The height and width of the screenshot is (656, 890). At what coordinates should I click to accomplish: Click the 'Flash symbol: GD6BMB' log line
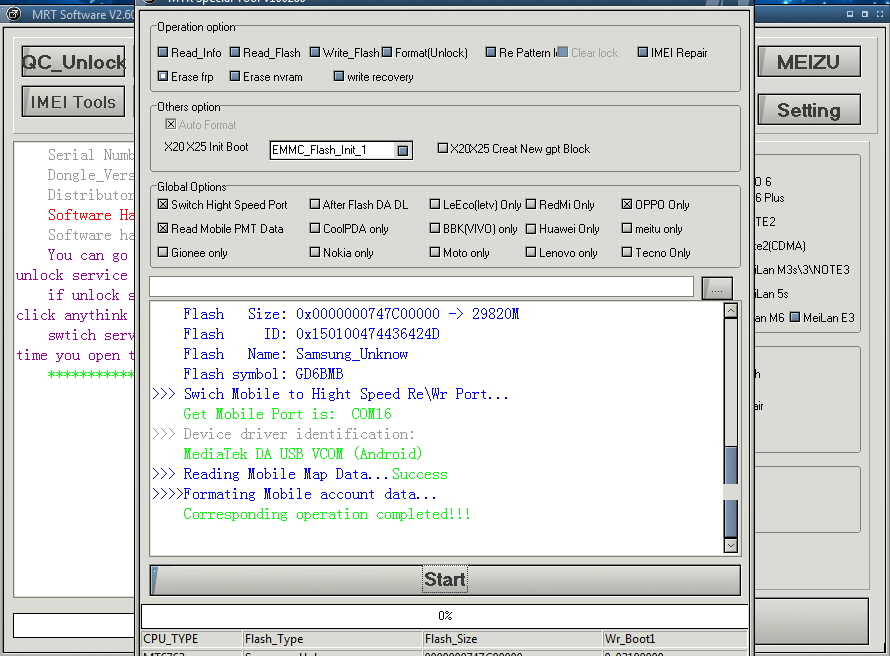click(263, 374)
